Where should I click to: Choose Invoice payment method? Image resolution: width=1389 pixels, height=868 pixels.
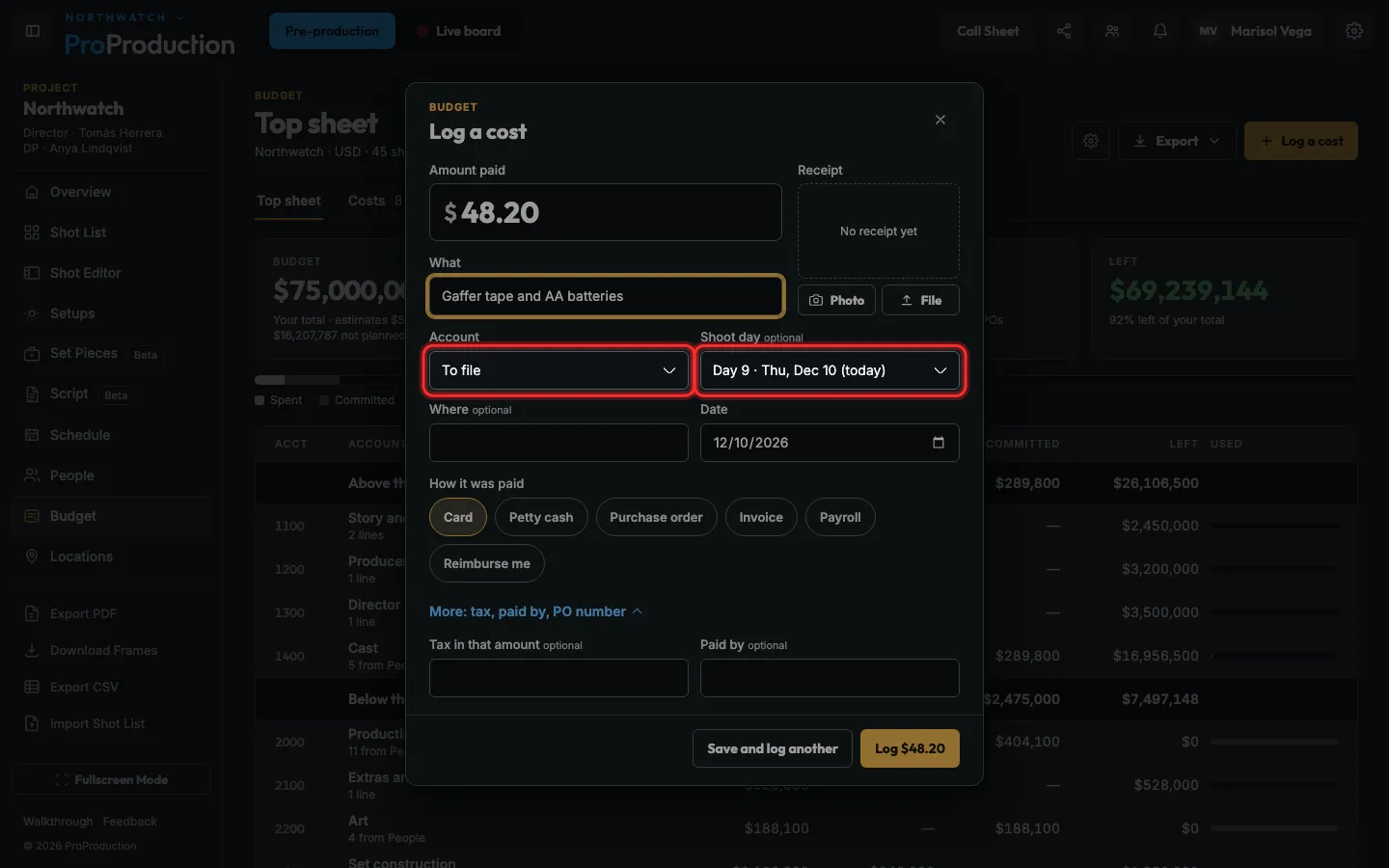pyautogui.click(x=761, y=517)
